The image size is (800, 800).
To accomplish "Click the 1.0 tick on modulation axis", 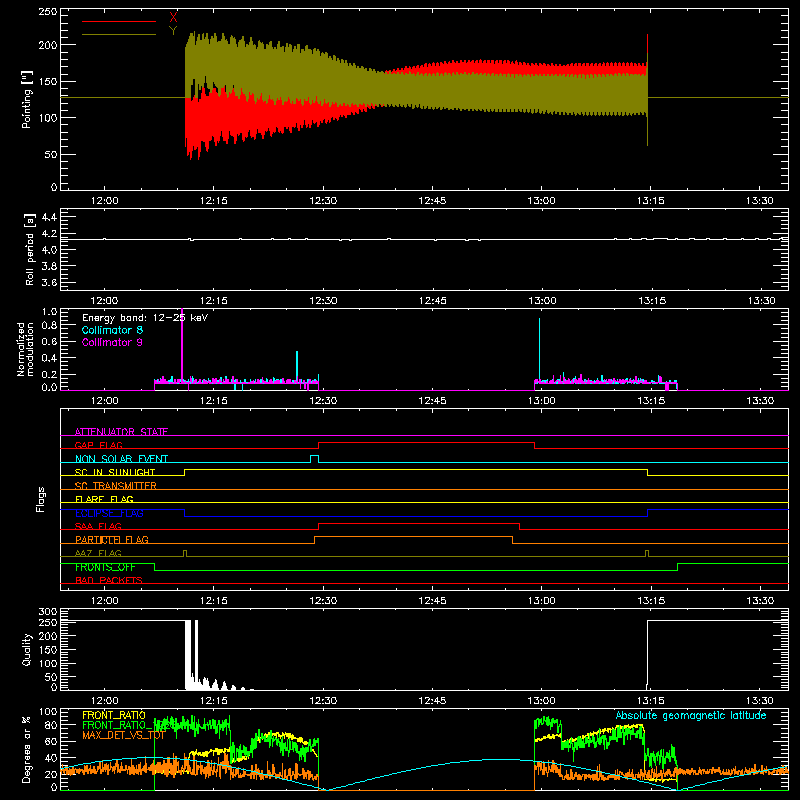I will point(49,311).
